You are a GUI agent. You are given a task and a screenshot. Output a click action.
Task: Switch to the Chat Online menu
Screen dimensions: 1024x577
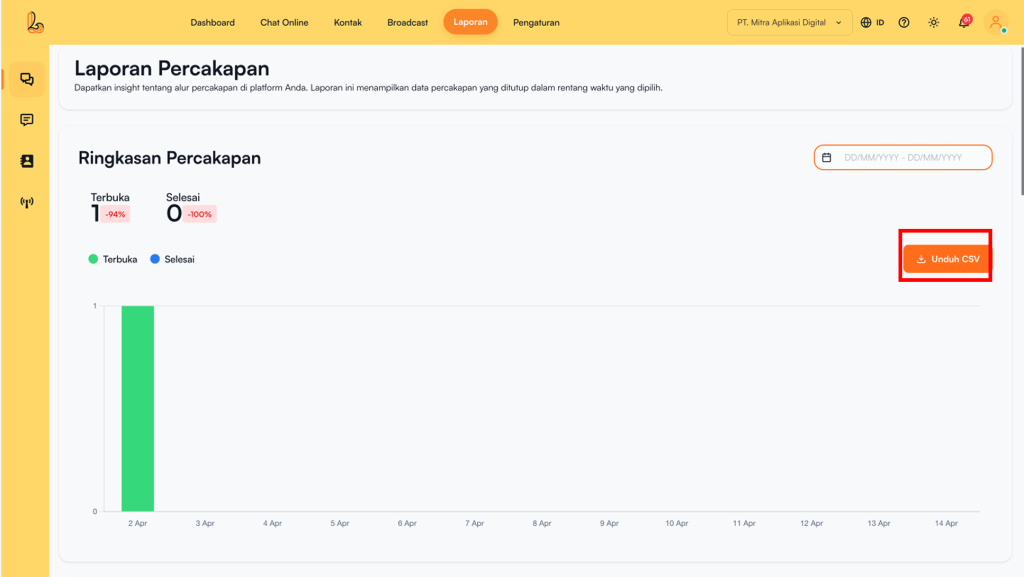[x=284, y=22]
